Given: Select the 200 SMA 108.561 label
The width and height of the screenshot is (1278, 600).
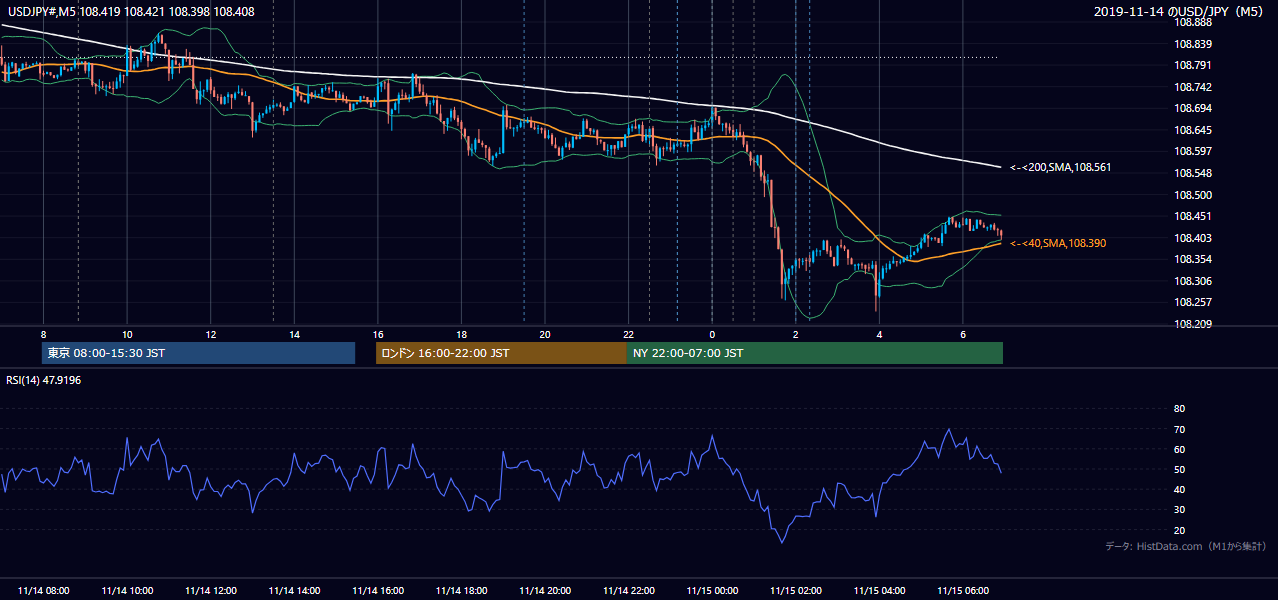Looking at the screenshot, I should tap(1060, 167).
